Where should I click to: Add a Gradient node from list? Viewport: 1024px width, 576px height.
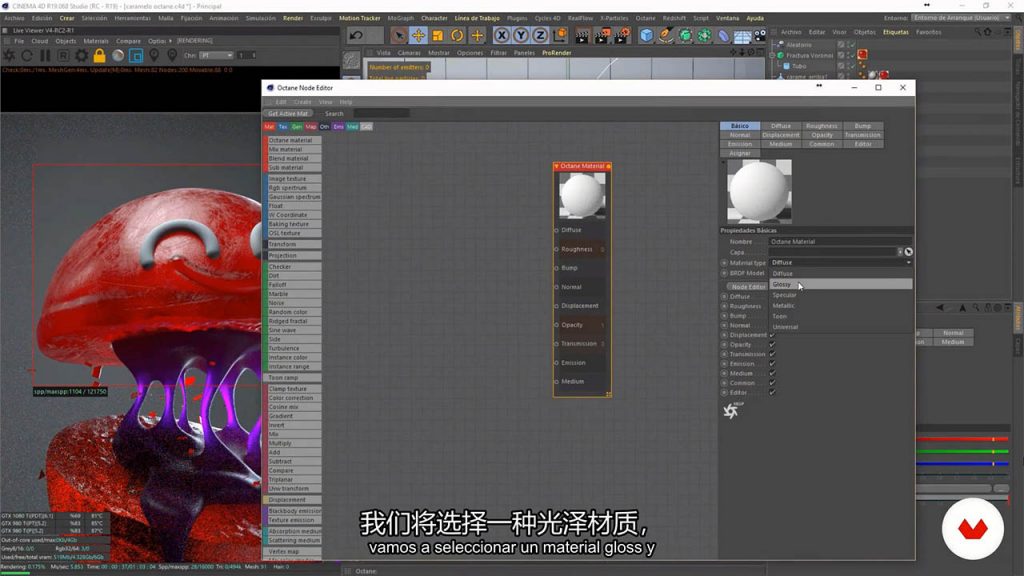click(x=293, y=416)
